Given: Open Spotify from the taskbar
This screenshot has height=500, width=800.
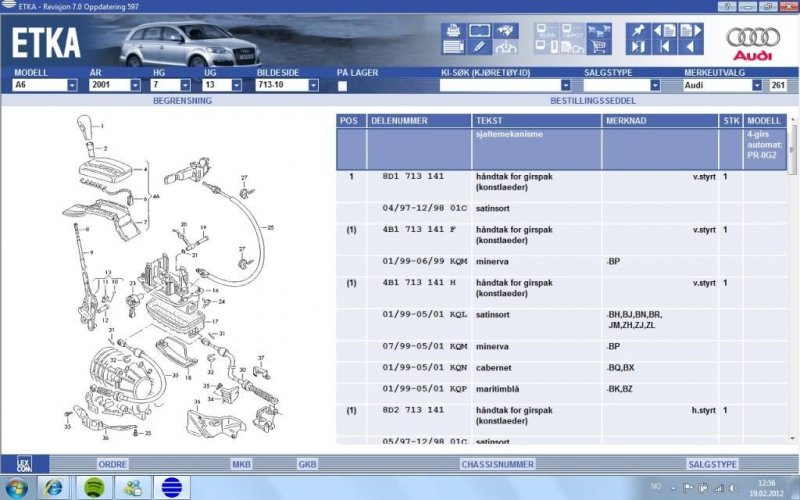Looking at the screenshot, I should point(92,487).
